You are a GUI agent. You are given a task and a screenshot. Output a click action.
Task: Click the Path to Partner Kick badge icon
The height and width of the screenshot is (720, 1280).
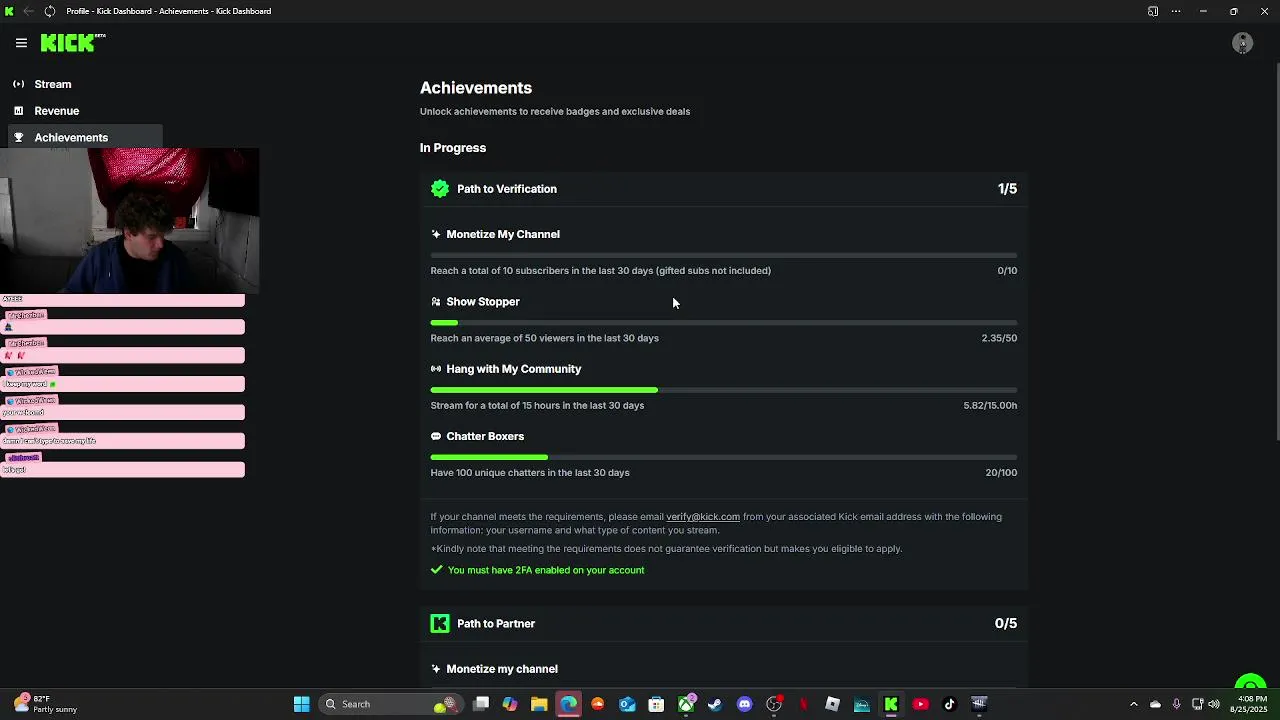click(x=440, y=624)
